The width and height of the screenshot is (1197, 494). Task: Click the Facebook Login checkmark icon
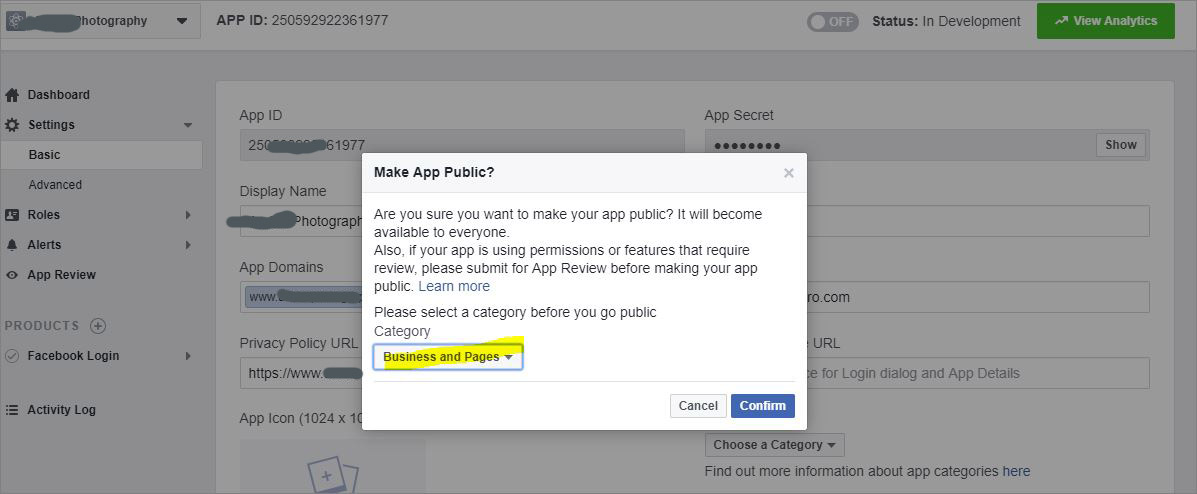coord(11,356)
